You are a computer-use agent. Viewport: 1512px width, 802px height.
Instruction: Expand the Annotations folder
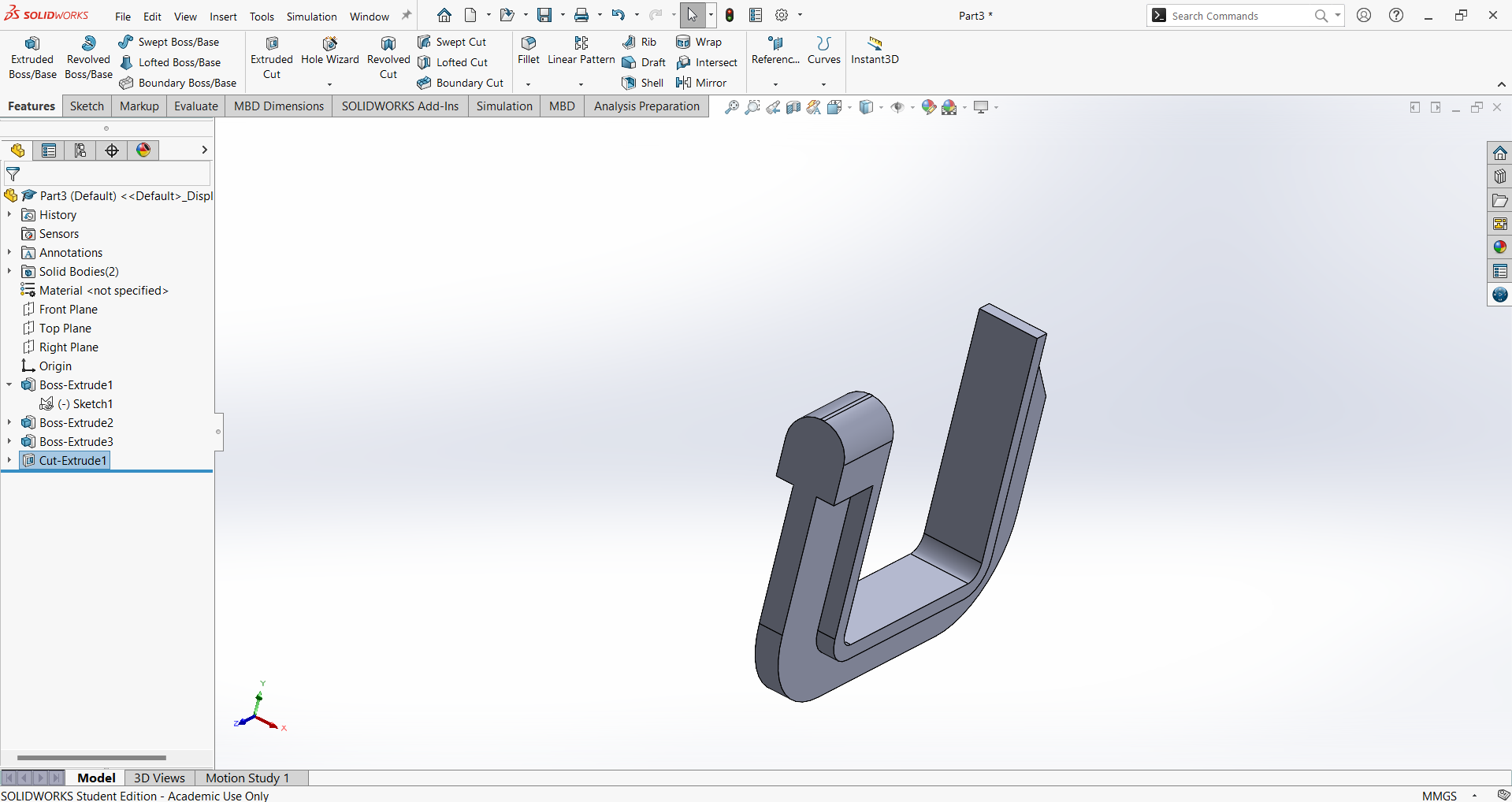coord(9,252)
